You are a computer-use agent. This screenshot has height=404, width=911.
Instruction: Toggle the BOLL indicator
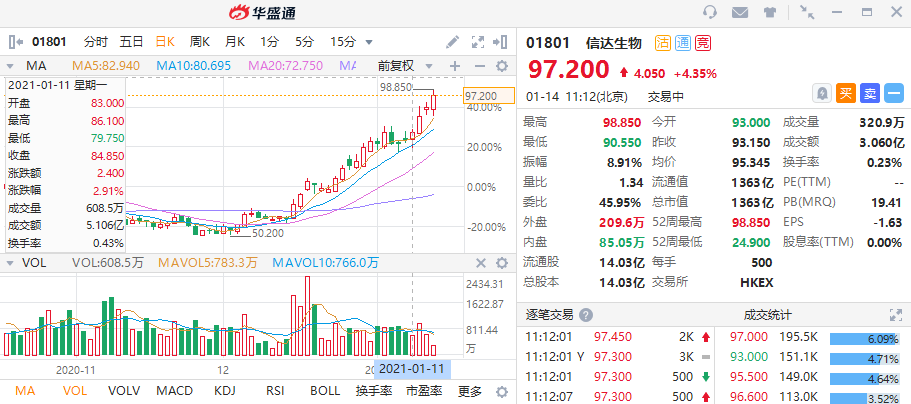[x=325, y=391]
